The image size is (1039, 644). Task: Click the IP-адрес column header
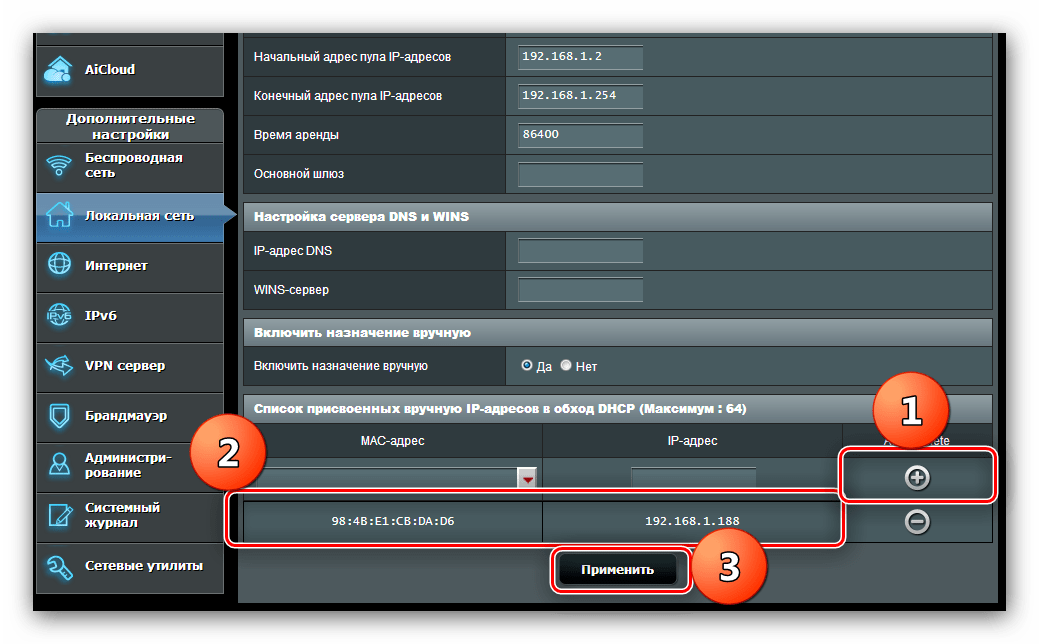pos(692,441)
